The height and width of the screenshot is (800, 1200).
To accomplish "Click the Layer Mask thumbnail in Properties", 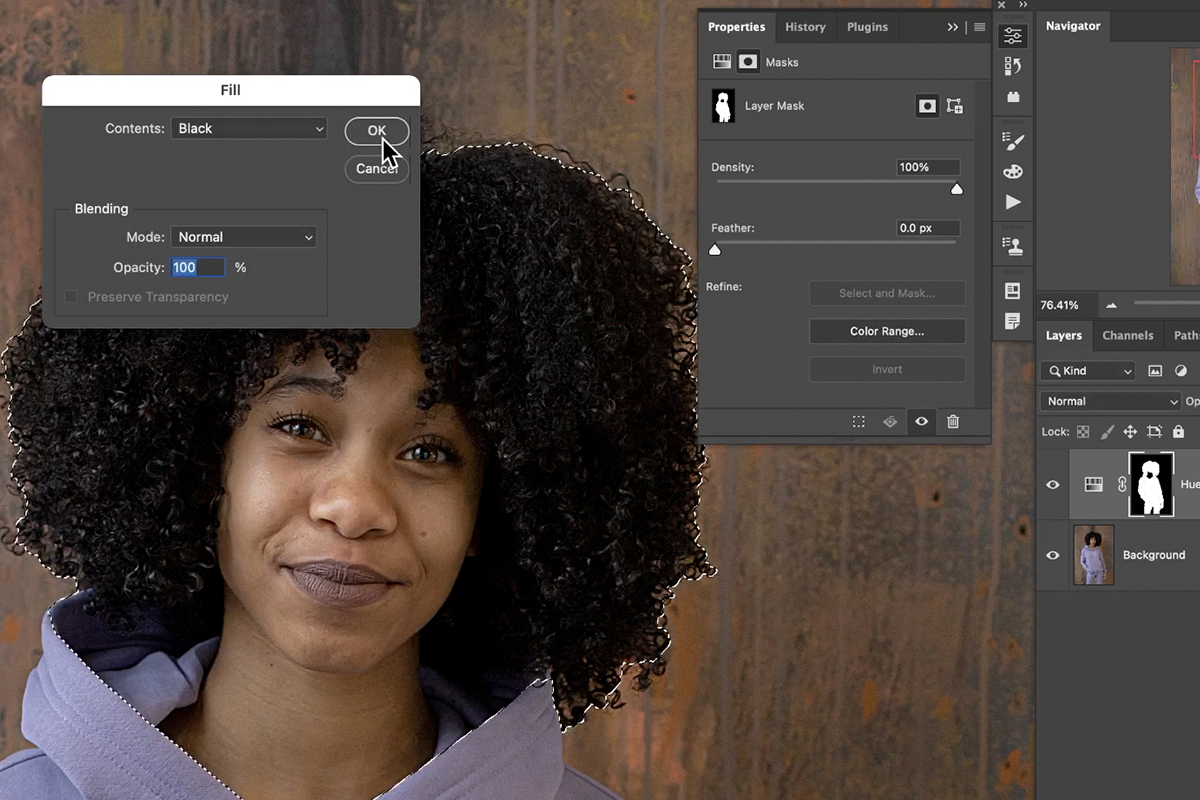I will click(x=723, y=106).
